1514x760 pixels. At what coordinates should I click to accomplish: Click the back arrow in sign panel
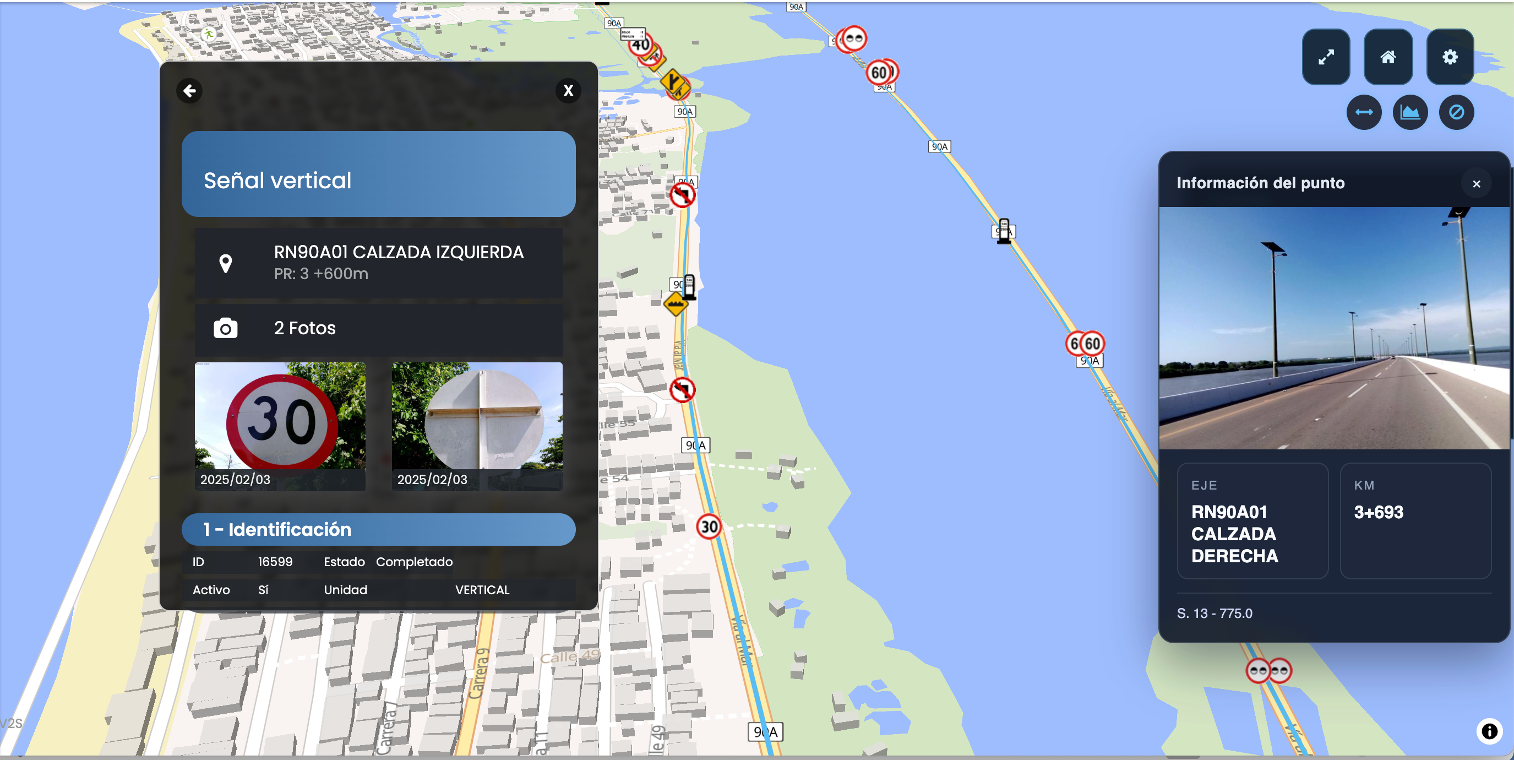click(189, 91)
